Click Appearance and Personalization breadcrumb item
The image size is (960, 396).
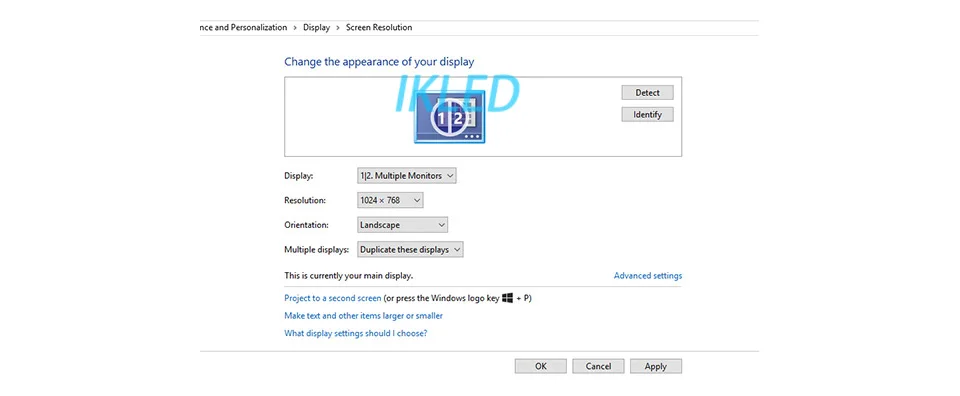click(x=244, y=28)
